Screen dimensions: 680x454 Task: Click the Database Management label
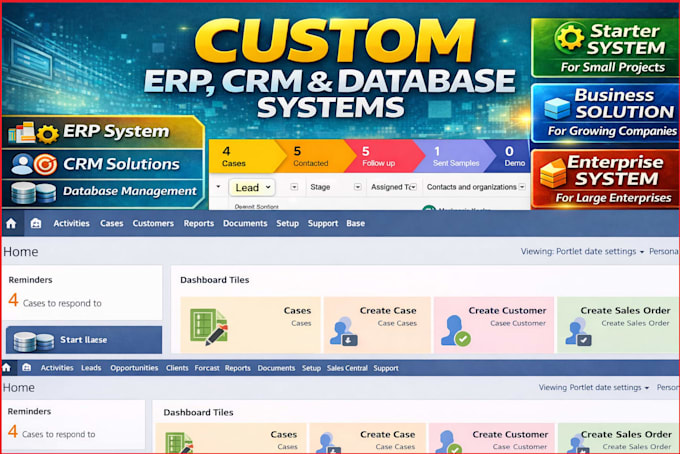coord(130,191)
